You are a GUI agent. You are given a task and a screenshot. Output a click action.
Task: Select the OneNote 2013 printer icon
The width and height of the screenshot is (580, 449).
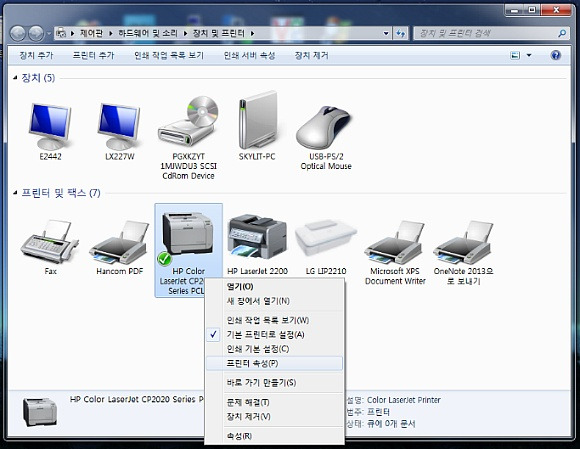tap(463, 242)
